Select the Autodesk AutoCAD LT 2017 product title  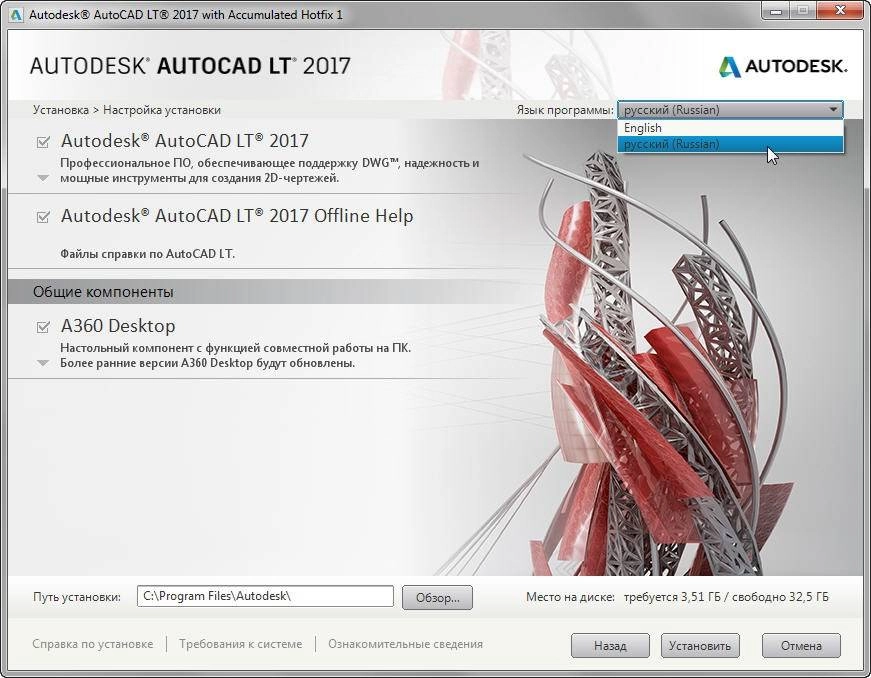point(184,141)
